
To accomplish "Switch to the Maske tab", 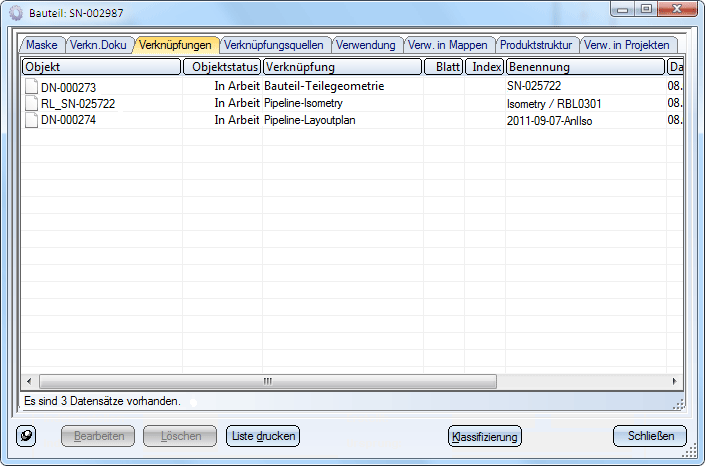I will (42, 45).
